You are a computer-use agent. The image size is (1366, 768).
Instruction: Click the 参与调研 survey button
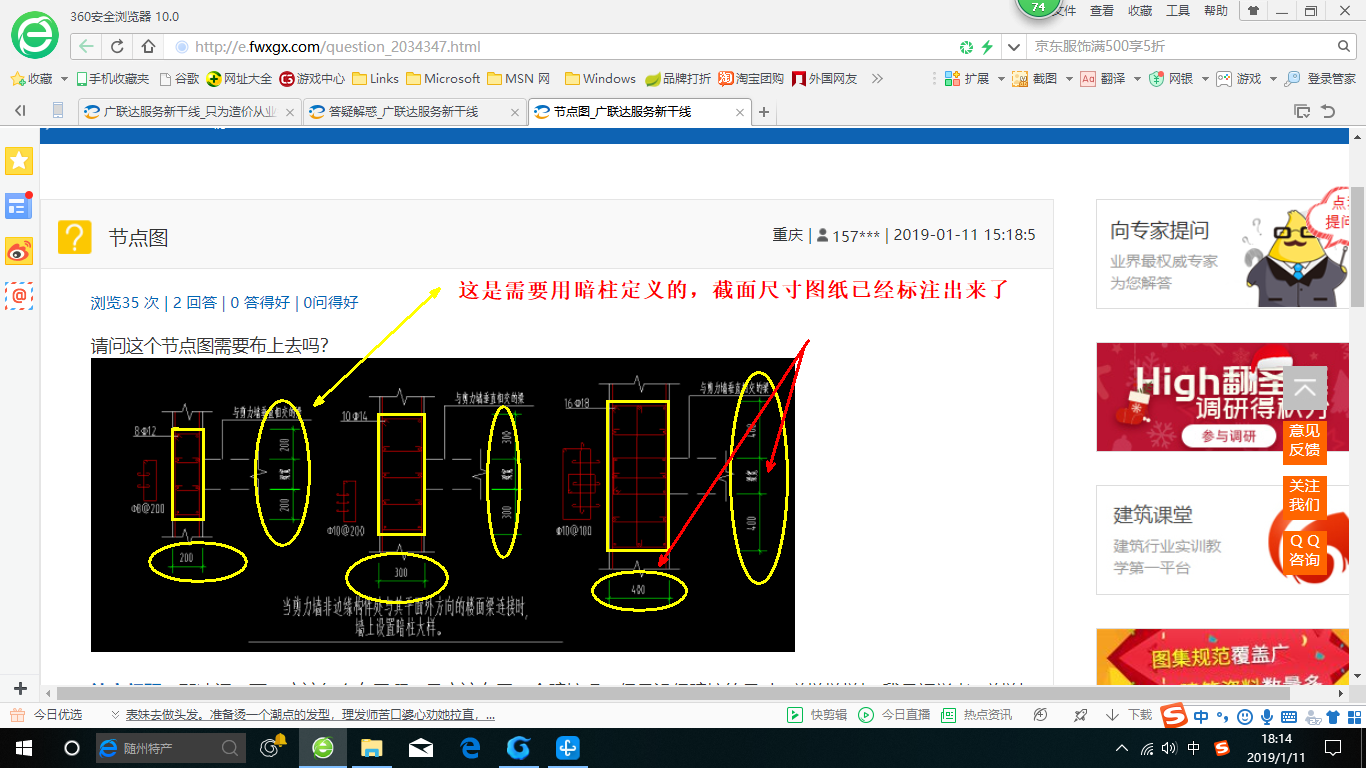tap(1228, 437)
